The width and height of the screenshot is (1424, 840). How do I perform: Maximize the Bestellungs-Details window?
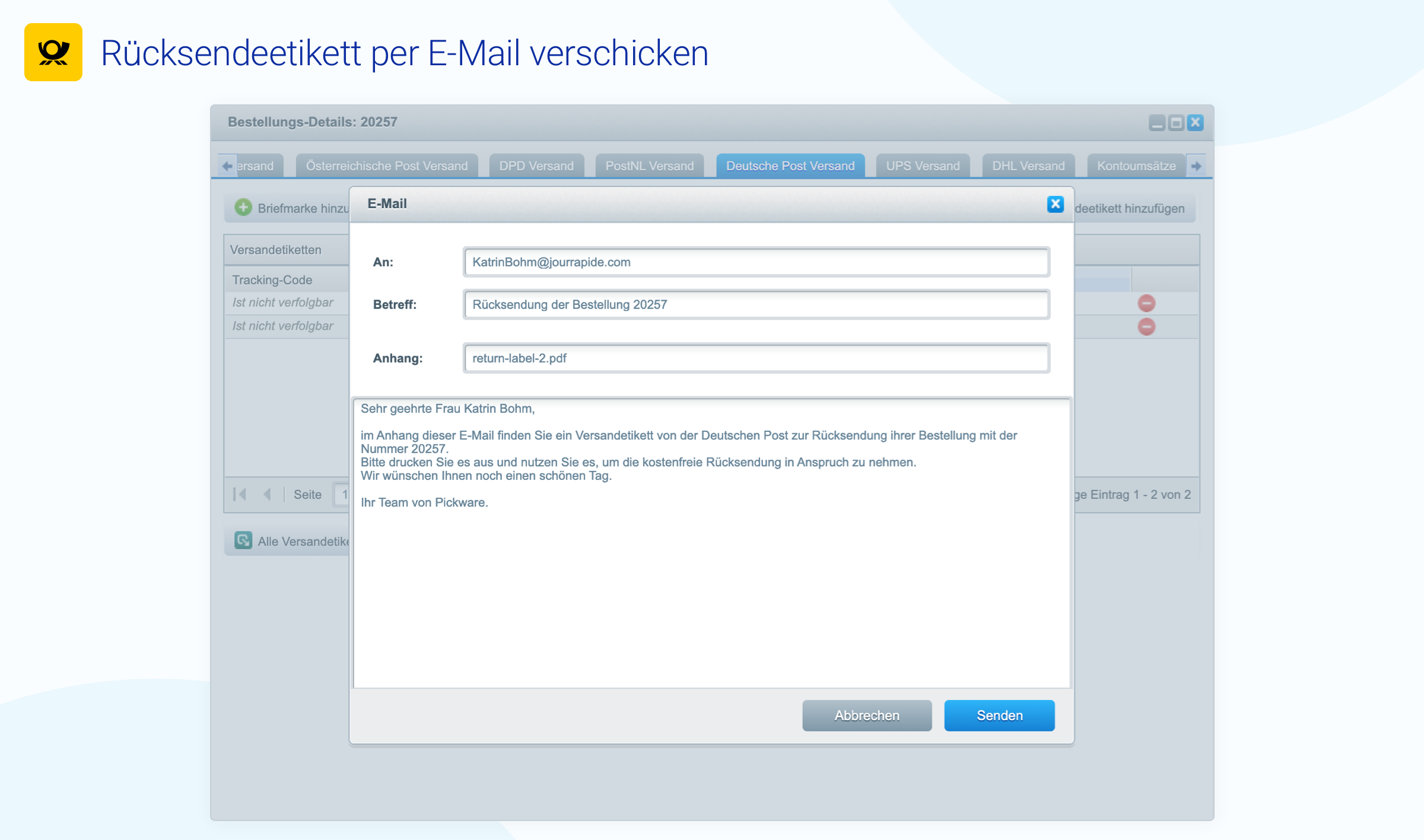pos(1176,123)
